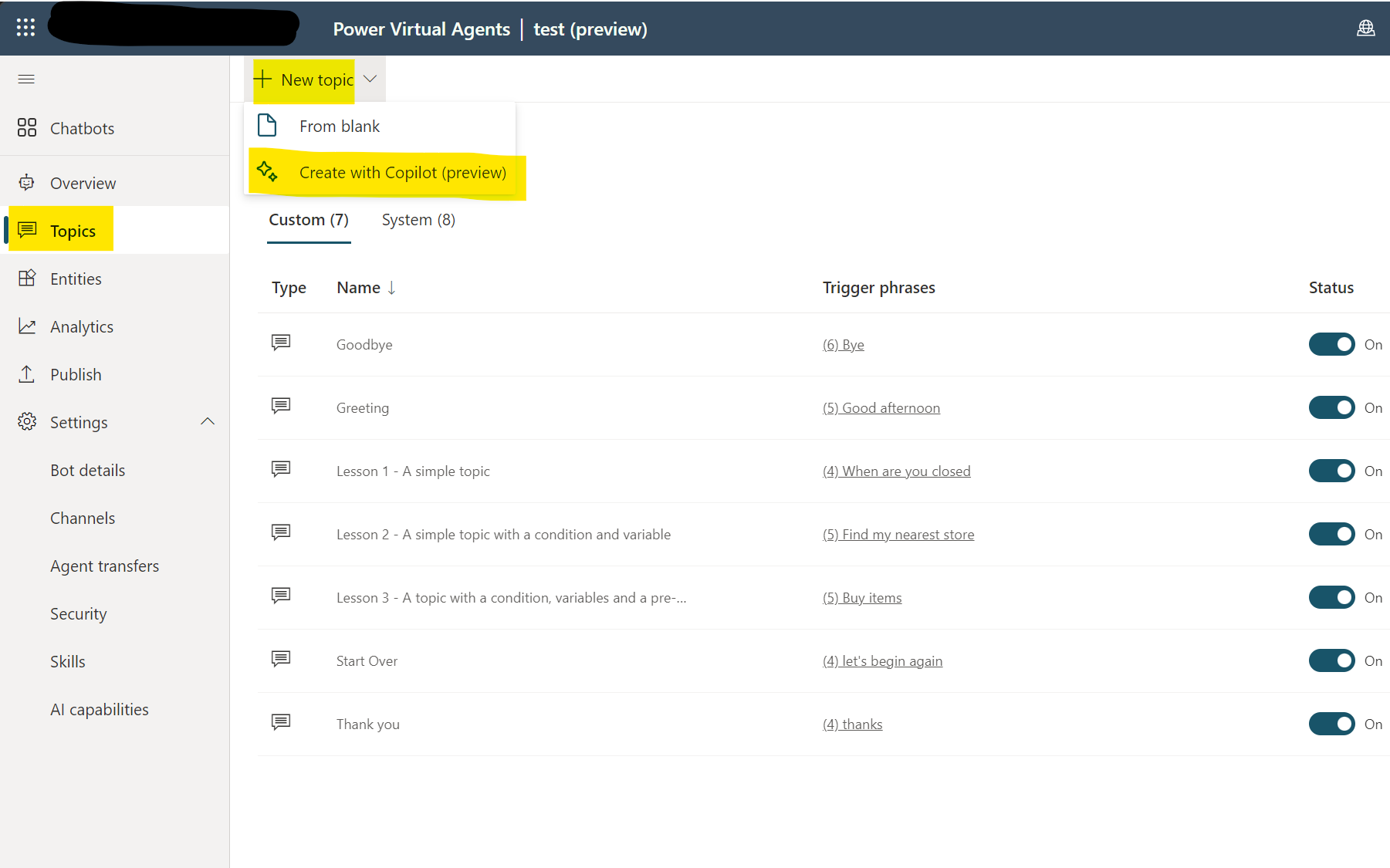Switch off the Start Over topic
The height and width of the screenshot is (868, 1390).
tap(1331, 660)
